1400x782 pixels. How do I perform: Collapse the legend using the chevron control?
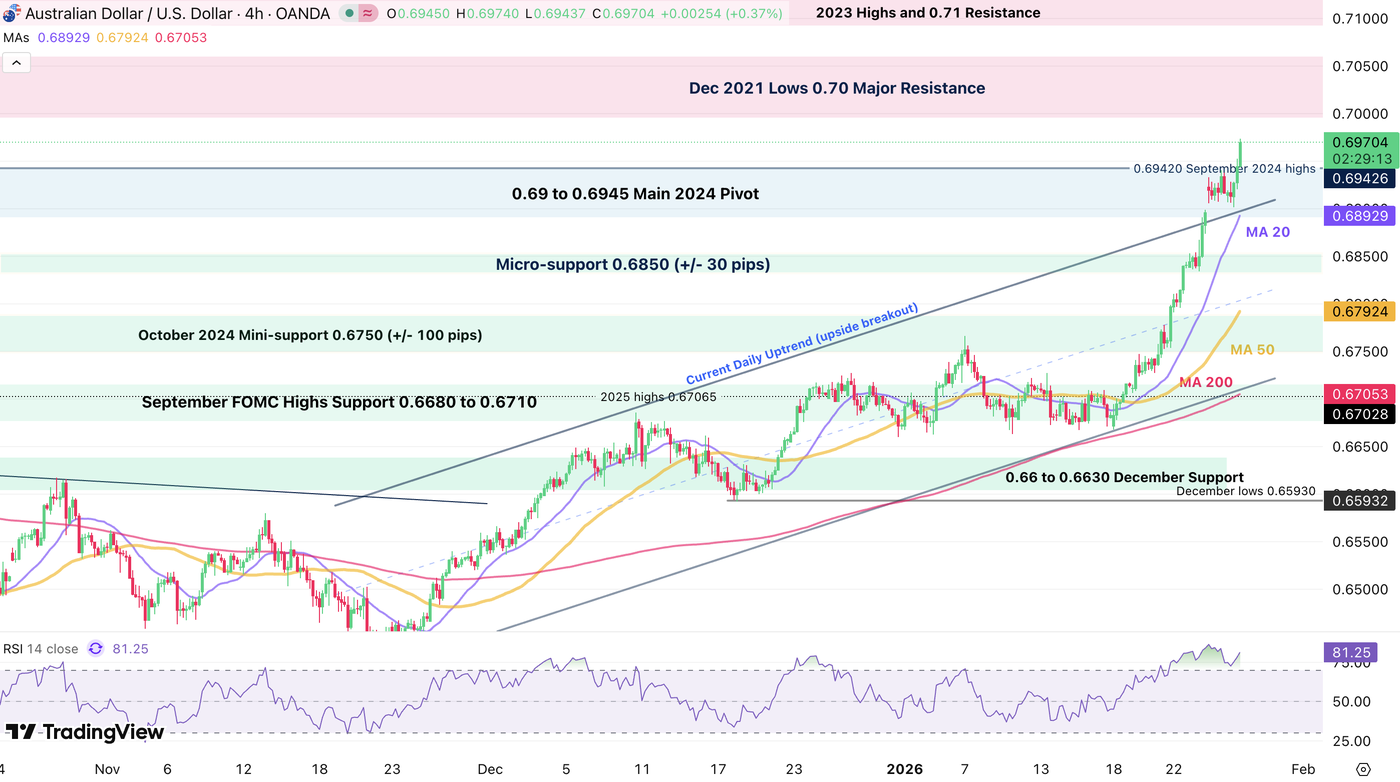(16, 62)
